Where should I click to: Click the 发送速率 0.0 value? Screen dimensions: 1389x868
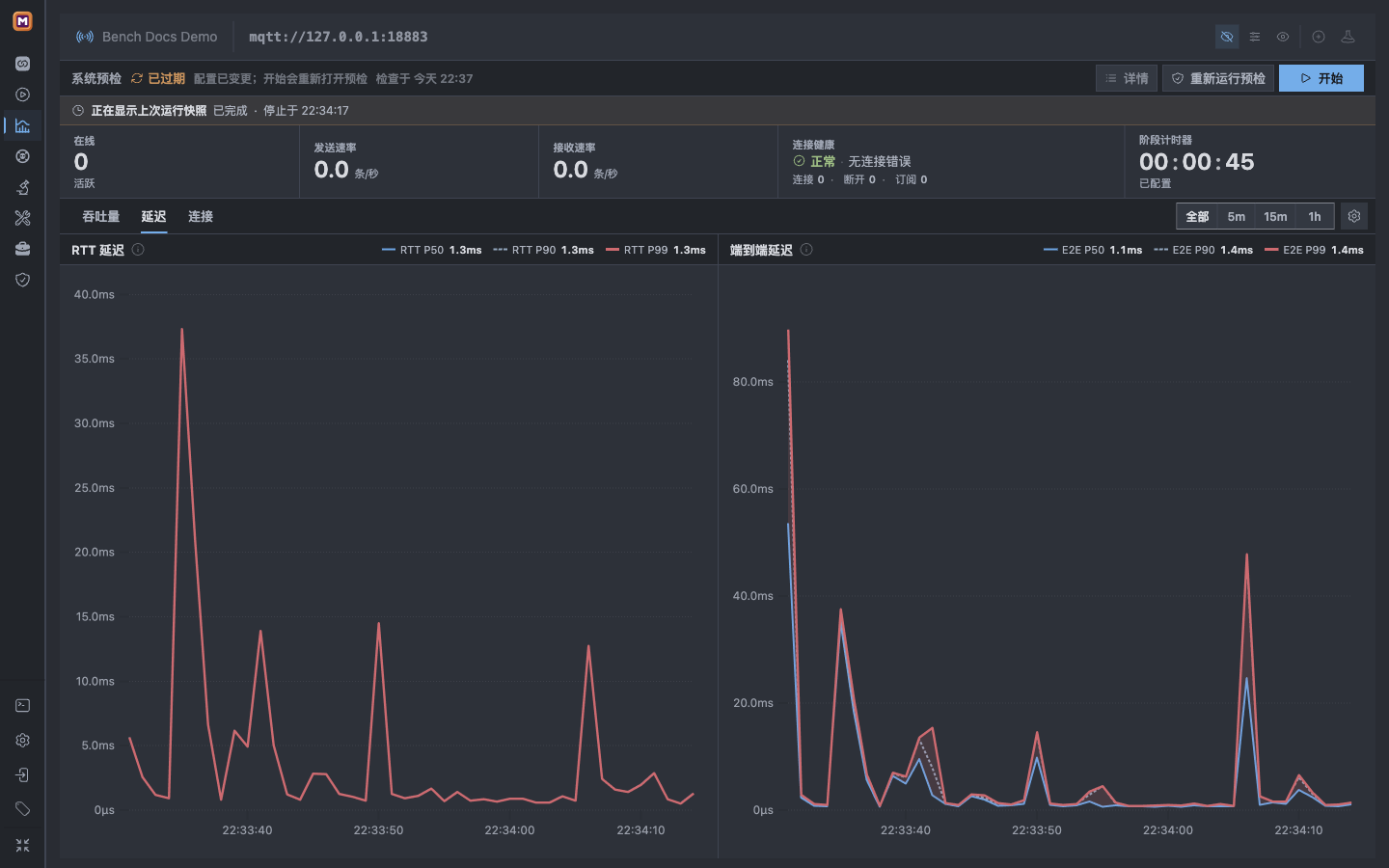tap(331, 170)
